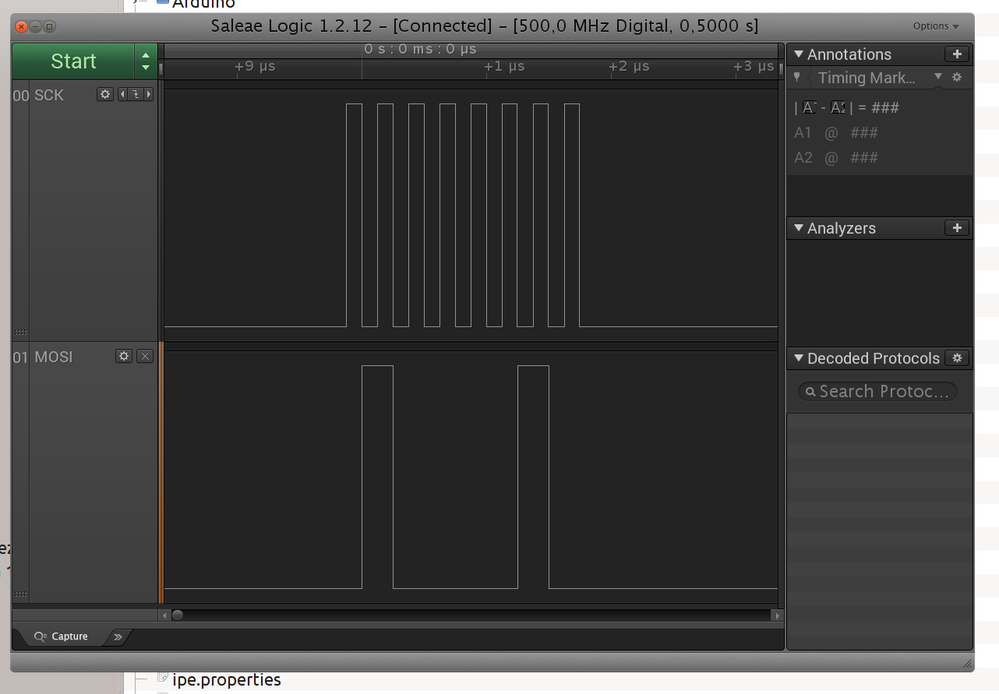Start the logic capture
Image resolution: width=999 pixels, height=694 pixels.
coord(73,61)
